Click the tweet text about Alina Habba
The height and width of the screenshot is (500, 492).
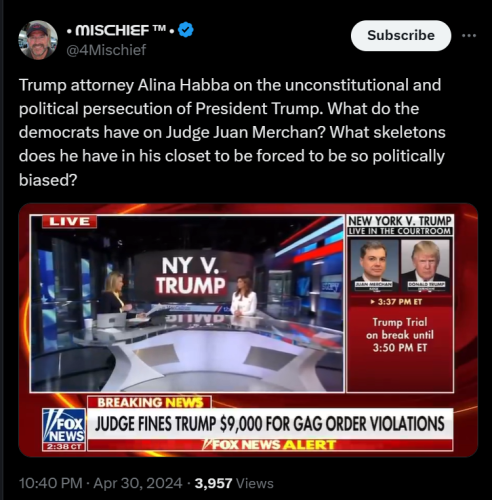232,132
